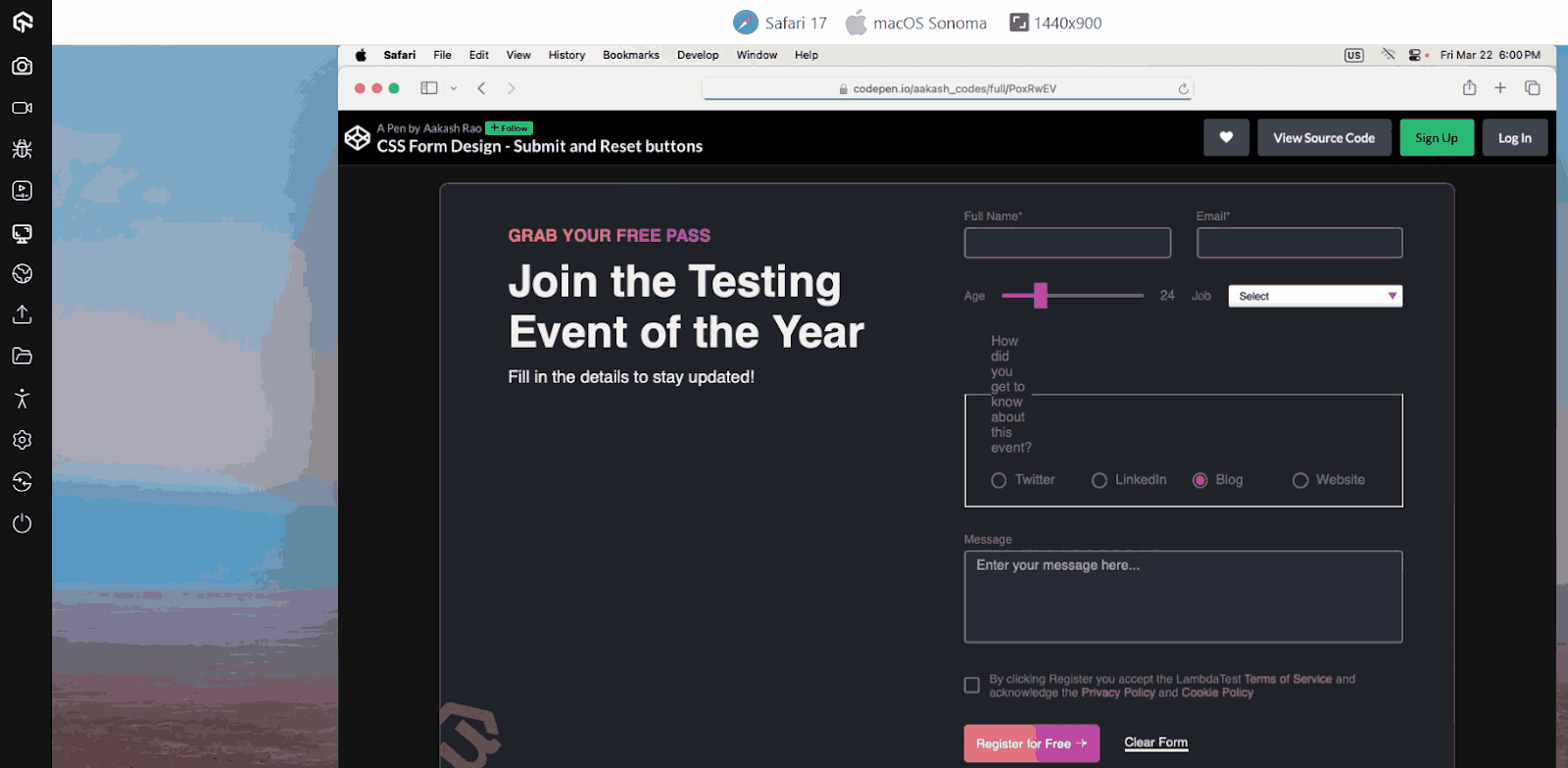This screenshot has height=768, width=1568.
Task: Open Control Center in menu bar
Action: tap(1414, 55)
